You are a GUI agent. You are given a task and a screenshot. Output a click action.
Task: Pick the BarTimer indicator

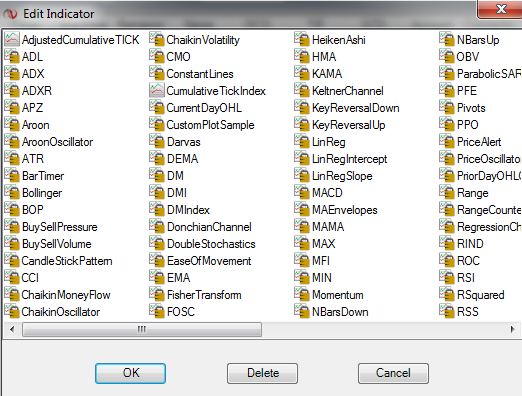[43, 176]
